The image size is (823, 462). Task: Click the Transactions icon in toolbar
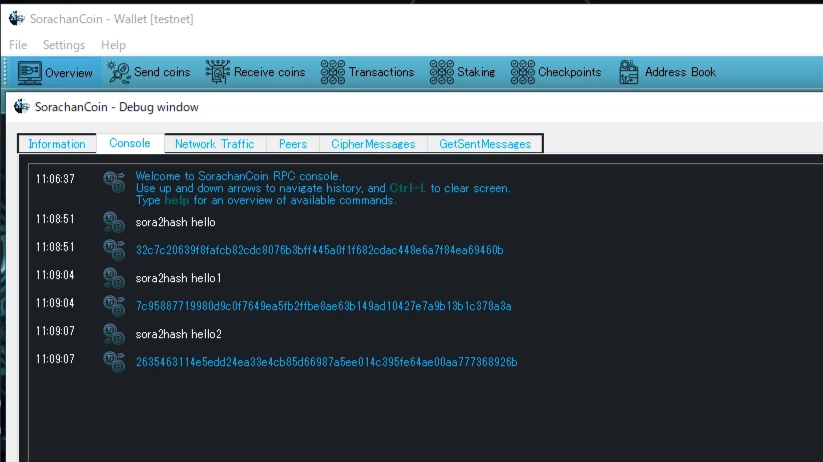[333, 72]
